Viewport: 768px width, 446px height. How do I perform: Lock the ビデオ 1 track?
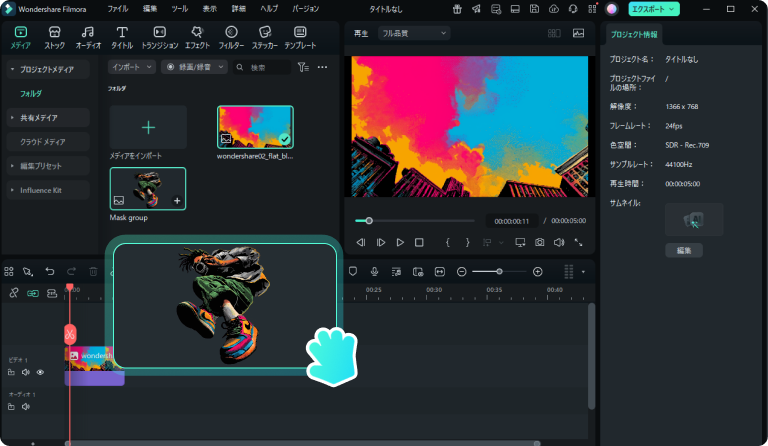[x=11, y=373]
